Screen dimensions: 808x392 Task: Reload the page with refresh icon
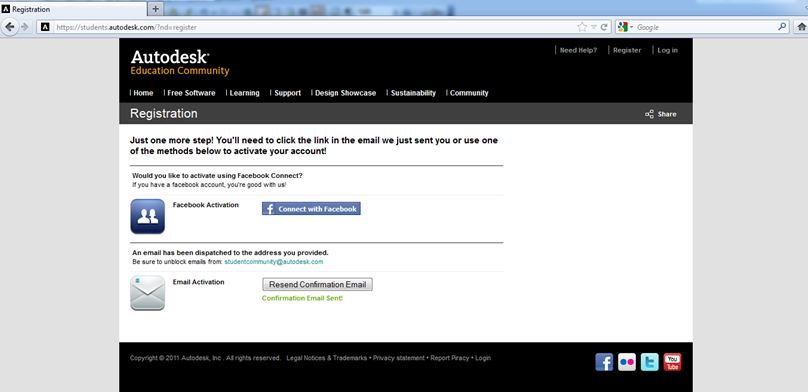pos(604,27)
